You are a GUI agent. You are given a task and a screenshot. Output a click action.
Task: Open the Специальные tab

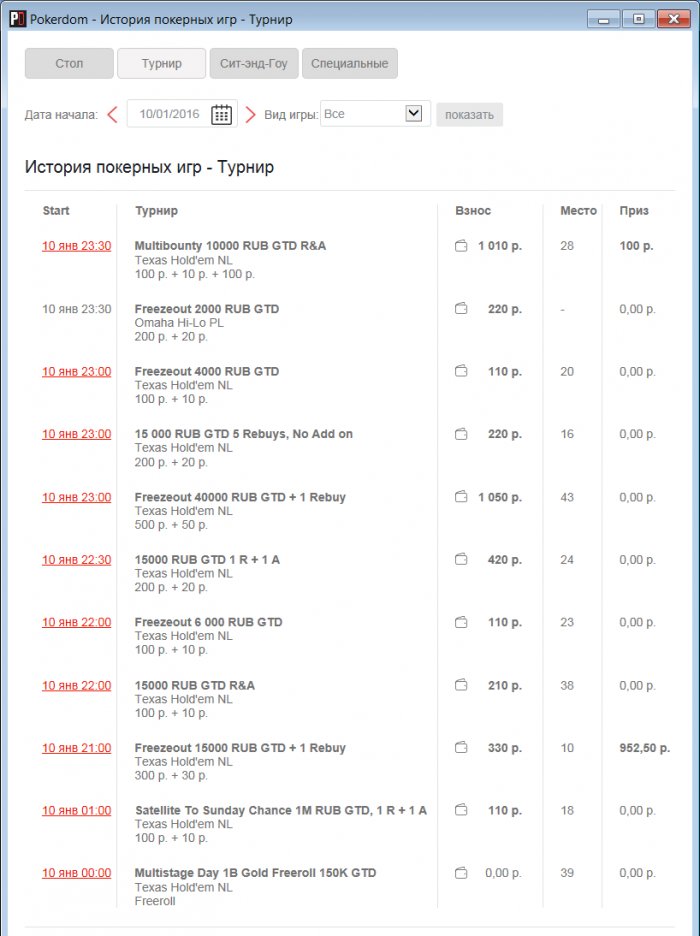pos(349,63)
